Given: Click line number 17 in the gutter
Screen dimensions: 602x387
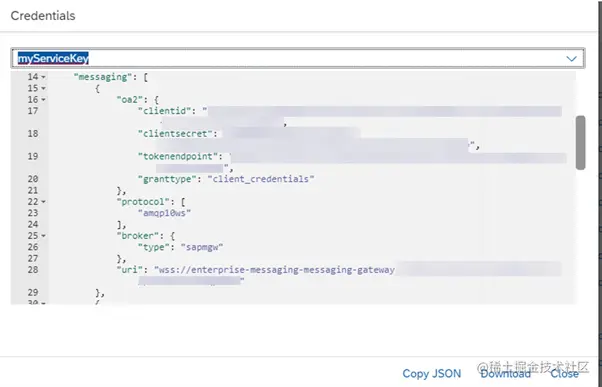Looking at the screenshot, I should click(33, 111).
